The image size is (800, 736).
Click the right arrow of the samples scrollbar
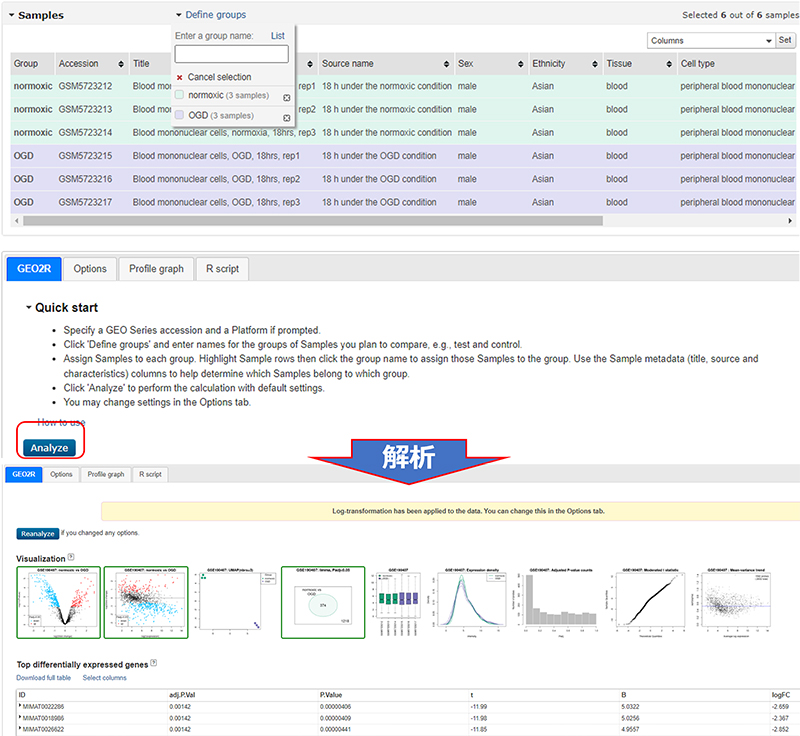(790, 221)
